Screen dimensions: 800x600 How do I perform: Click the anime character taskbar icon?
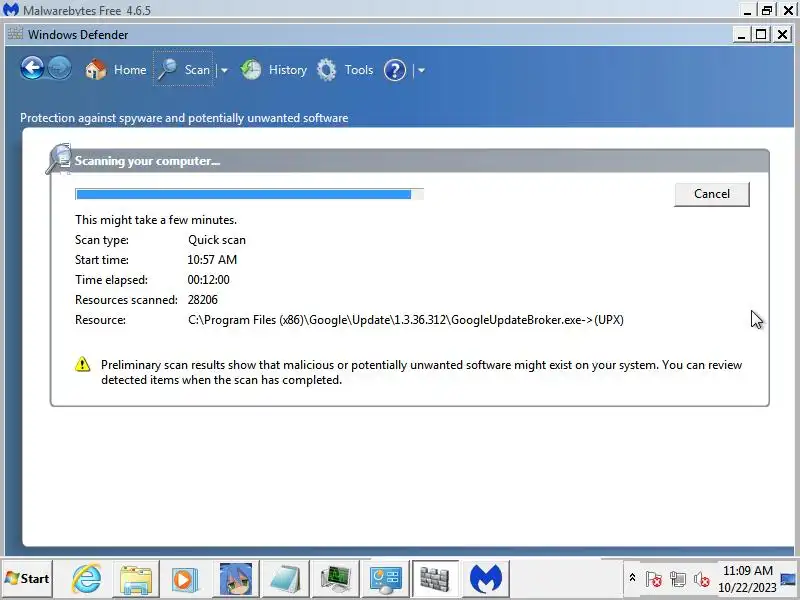click(235, 579)
